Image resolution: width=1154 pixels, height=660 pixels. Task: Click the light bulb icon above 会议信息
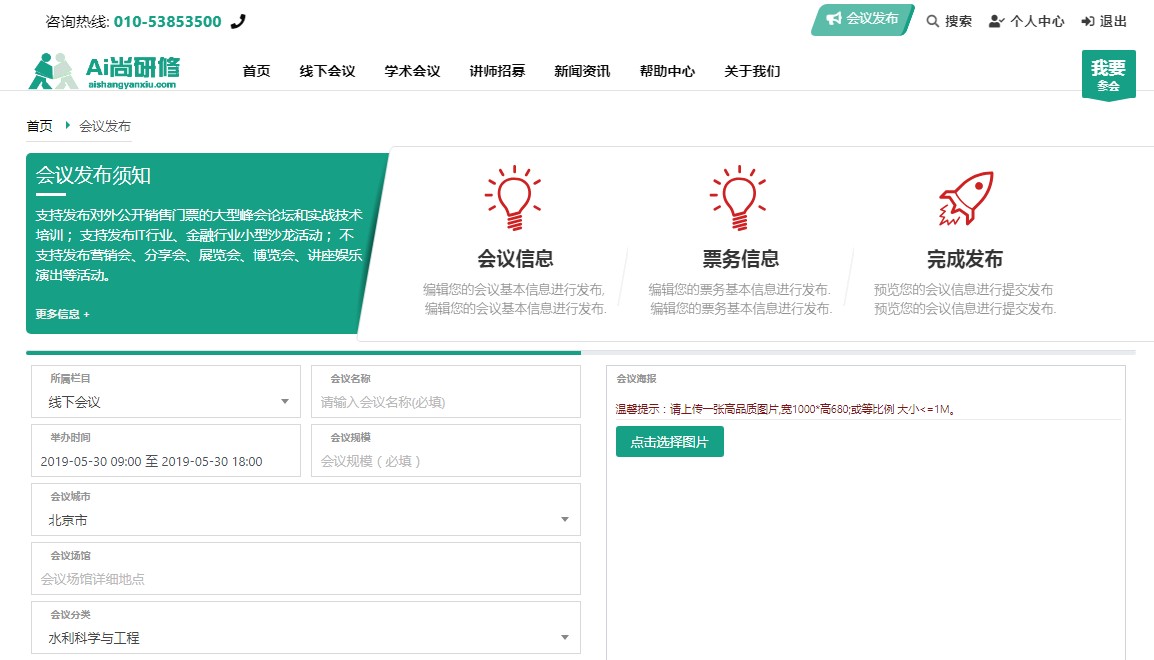coord(514,198)
